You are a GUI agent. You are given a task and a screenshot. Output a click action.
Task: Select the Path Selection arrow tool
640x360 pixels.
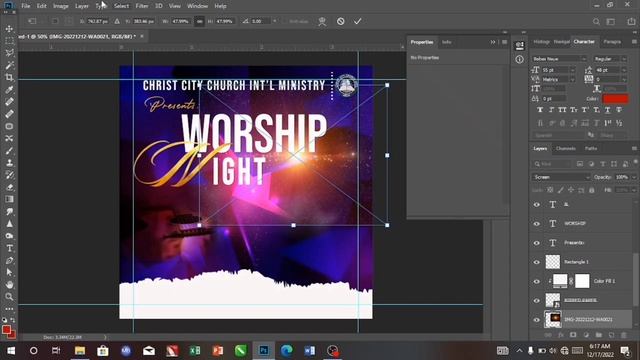[x=9, y=272]
